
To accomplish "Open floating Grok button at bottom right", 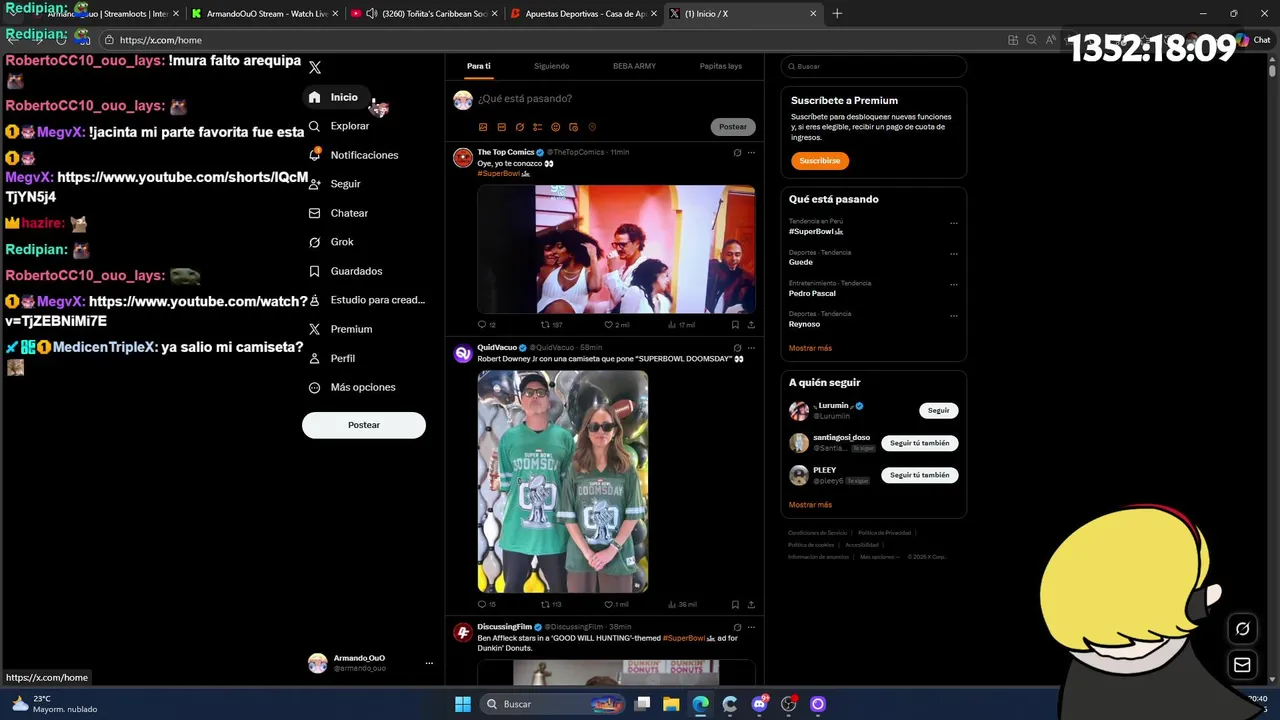I will pyautogui.click(x=1242, y=629).
